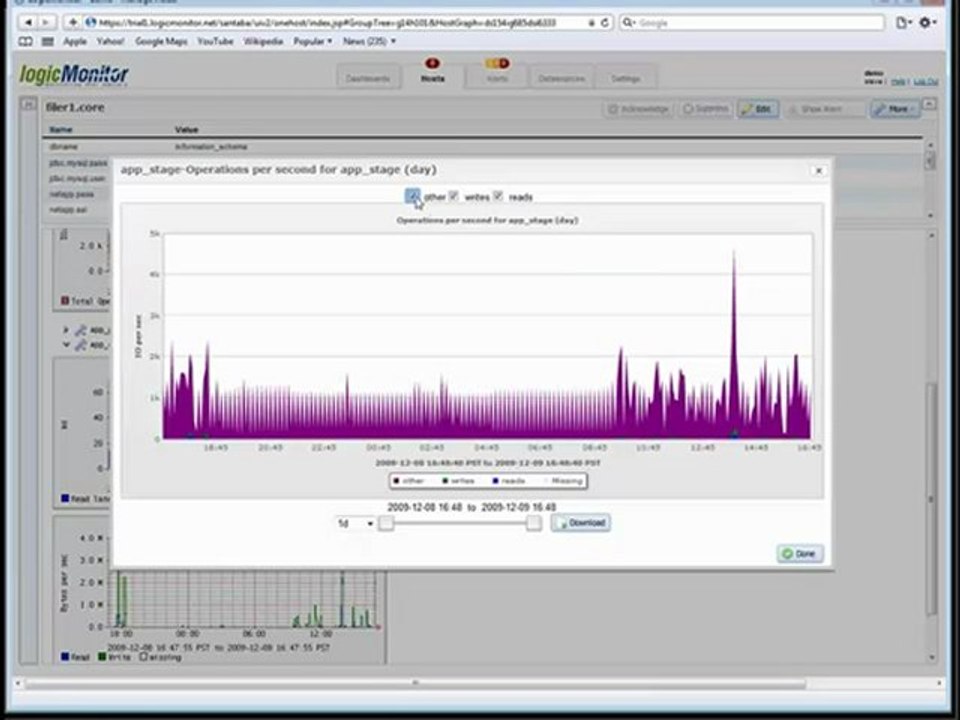
Task: Click the 'information_schema' value cell
Action: [211, 147]
